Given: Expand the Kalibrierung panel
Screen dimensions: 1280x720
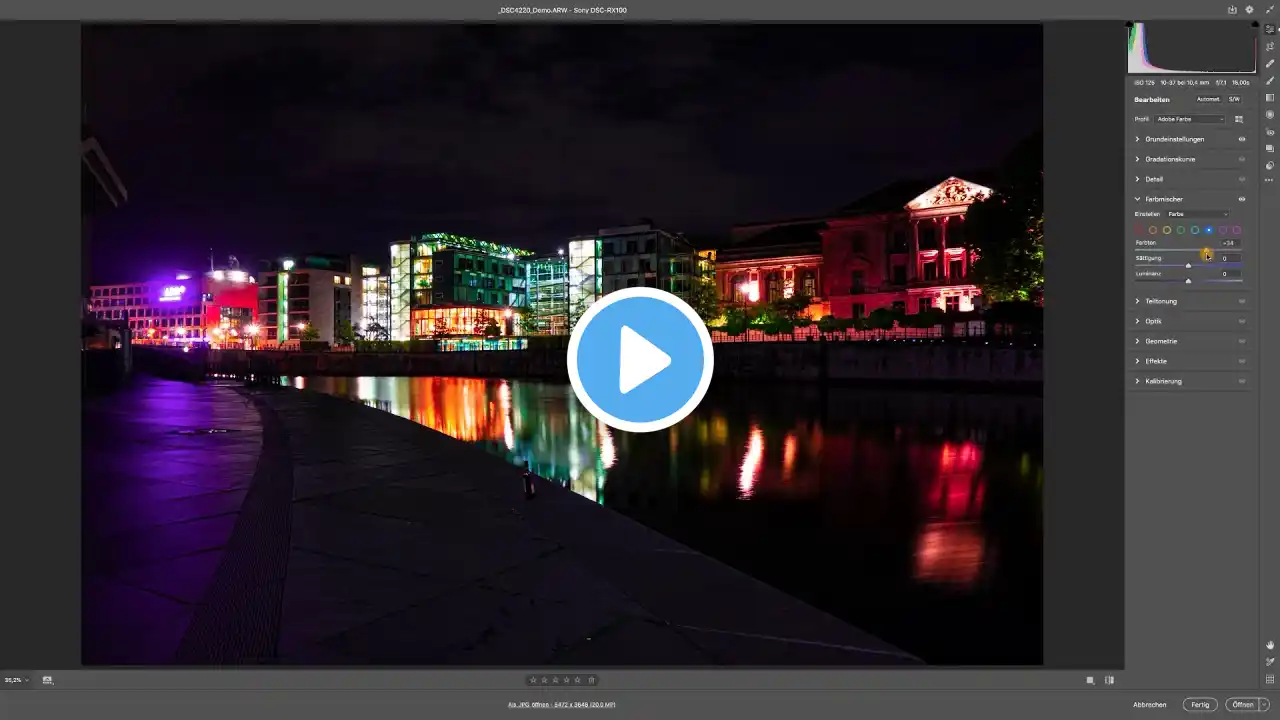Looking at the screenshot, I should 1138,381.
